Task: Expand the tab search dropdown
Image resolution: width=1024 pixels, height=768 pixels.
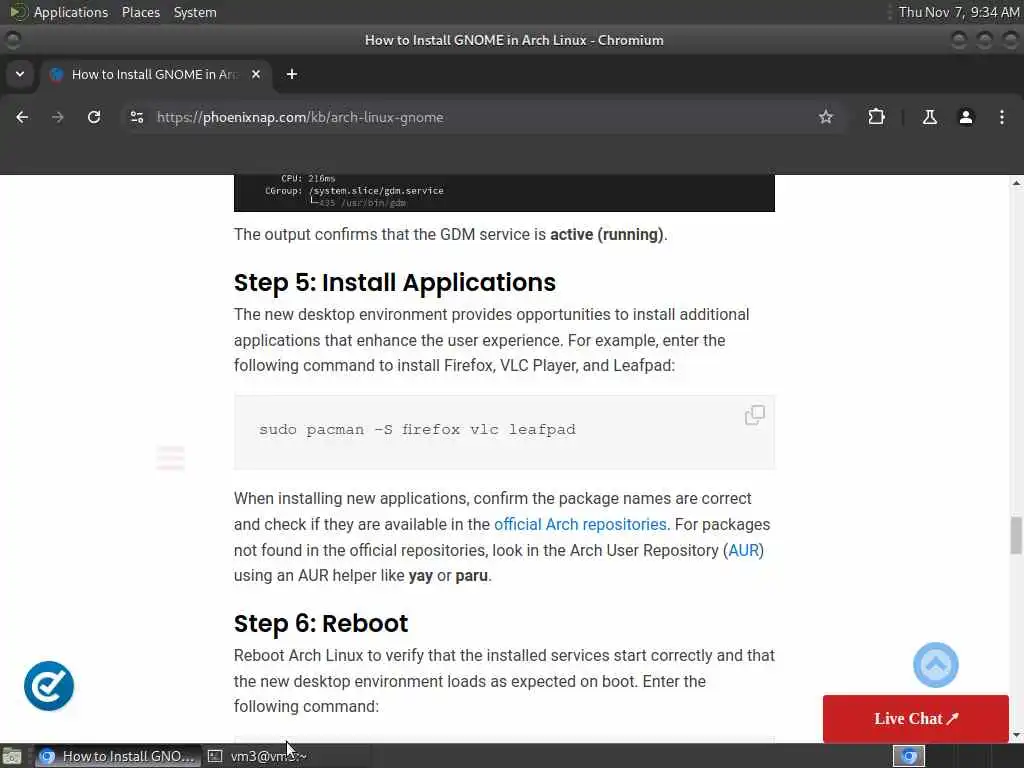Action: coord(20,74)
